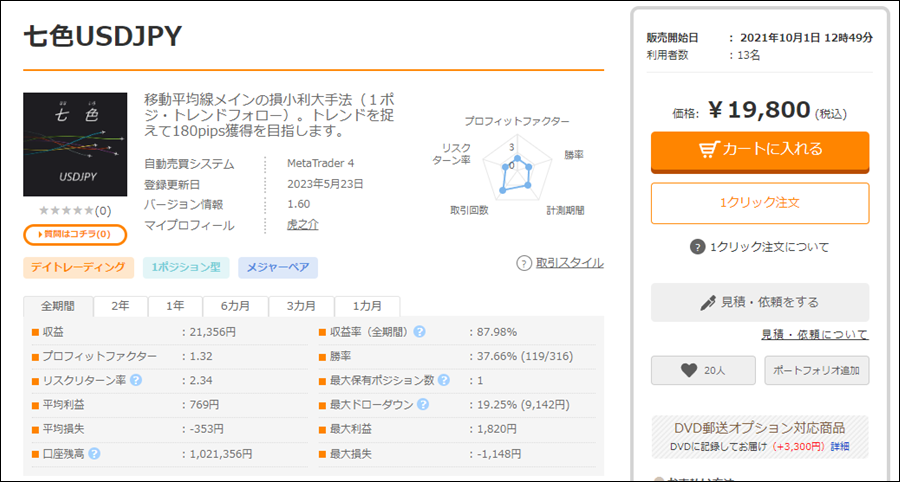Click the 平均損失 value -353円
The height and width of the screenshot is (482, 900).
point(207,429)
